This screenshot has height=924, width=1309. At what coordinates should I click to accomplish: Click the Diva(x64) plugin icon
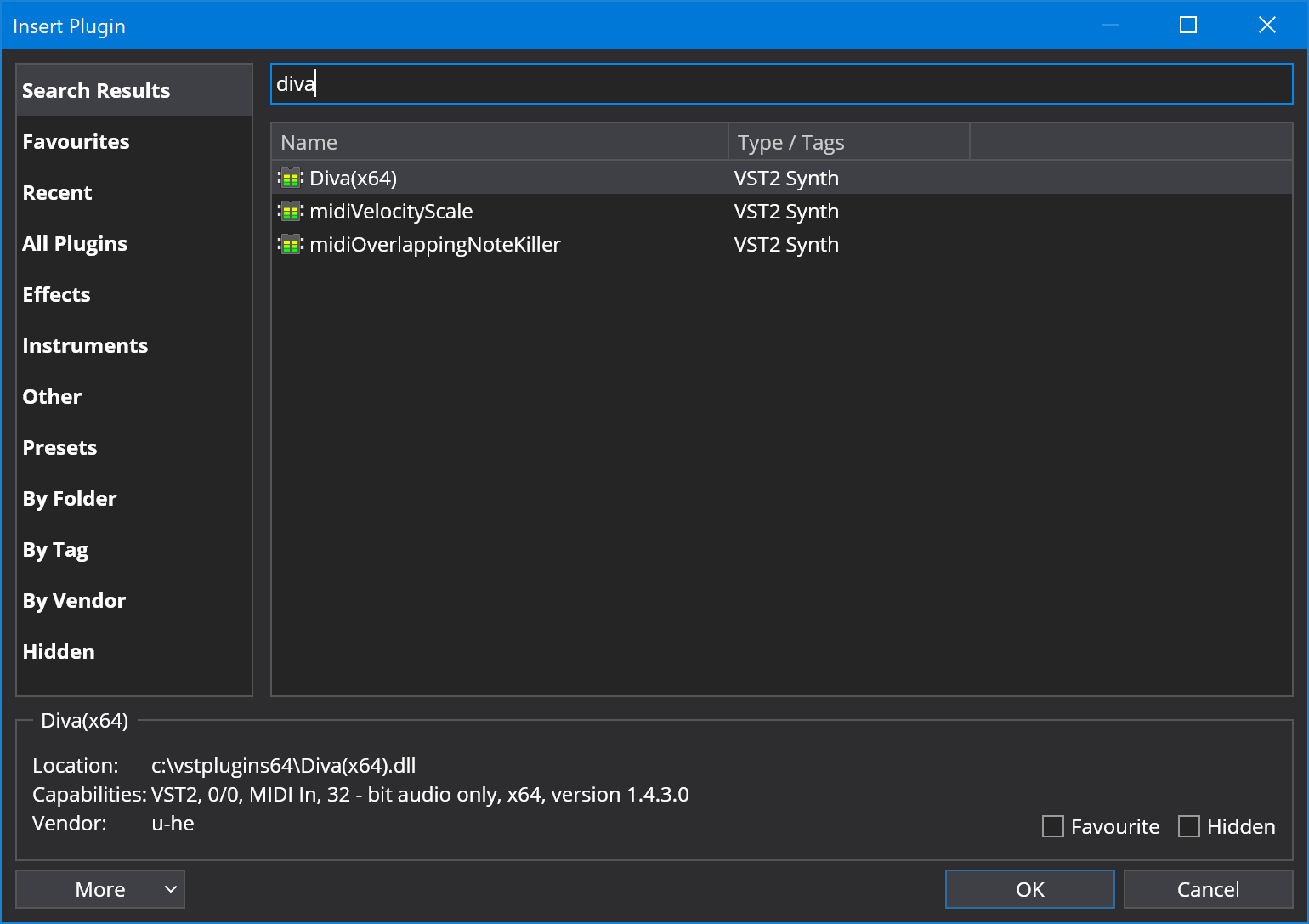pos(291,178)
